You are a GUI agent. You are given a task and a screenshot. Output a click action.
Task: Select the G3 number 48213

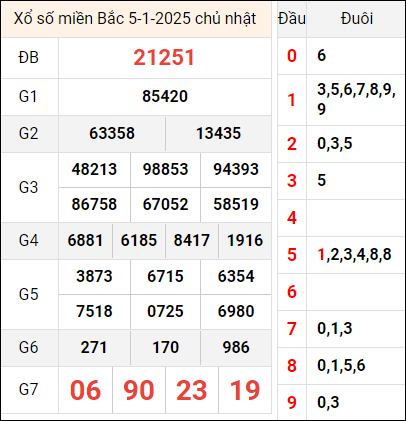[x=94, y=169]
